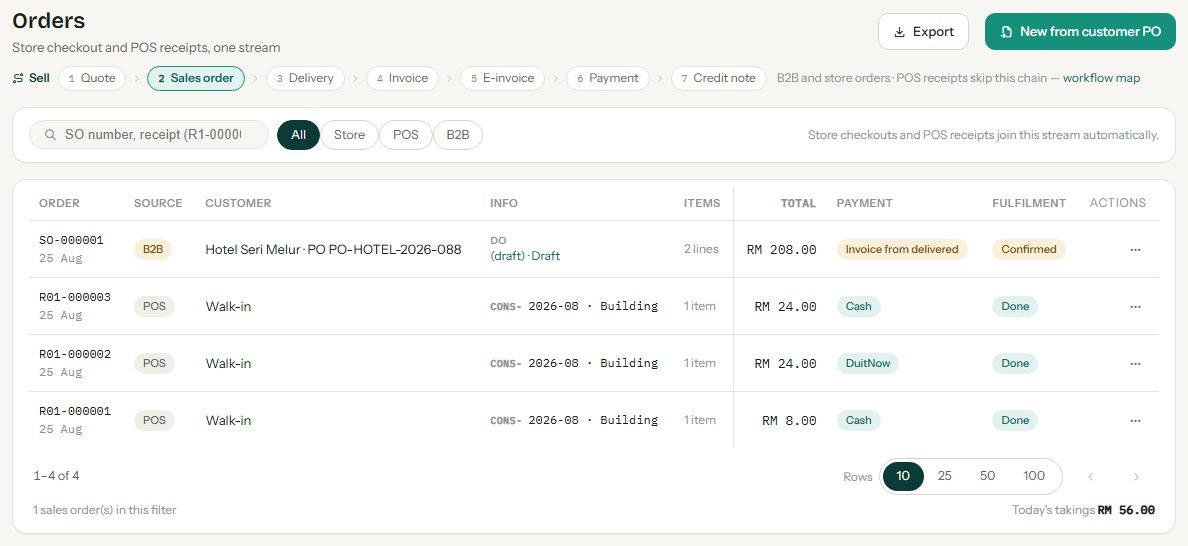This screenshot has height=546, width=1188.
Task: Click the 2 lines items cell
Action: pyautogui.click(x=701, y=249)
